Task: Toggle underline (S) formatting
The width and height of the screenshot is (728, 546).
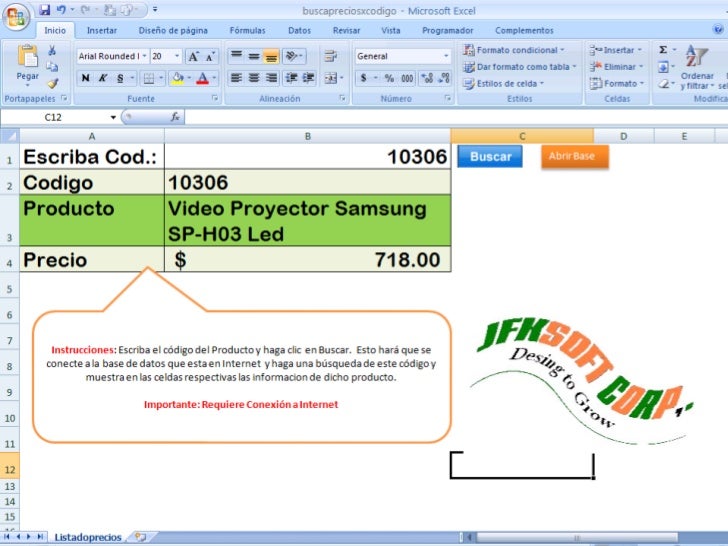Action: pos(120,78)
